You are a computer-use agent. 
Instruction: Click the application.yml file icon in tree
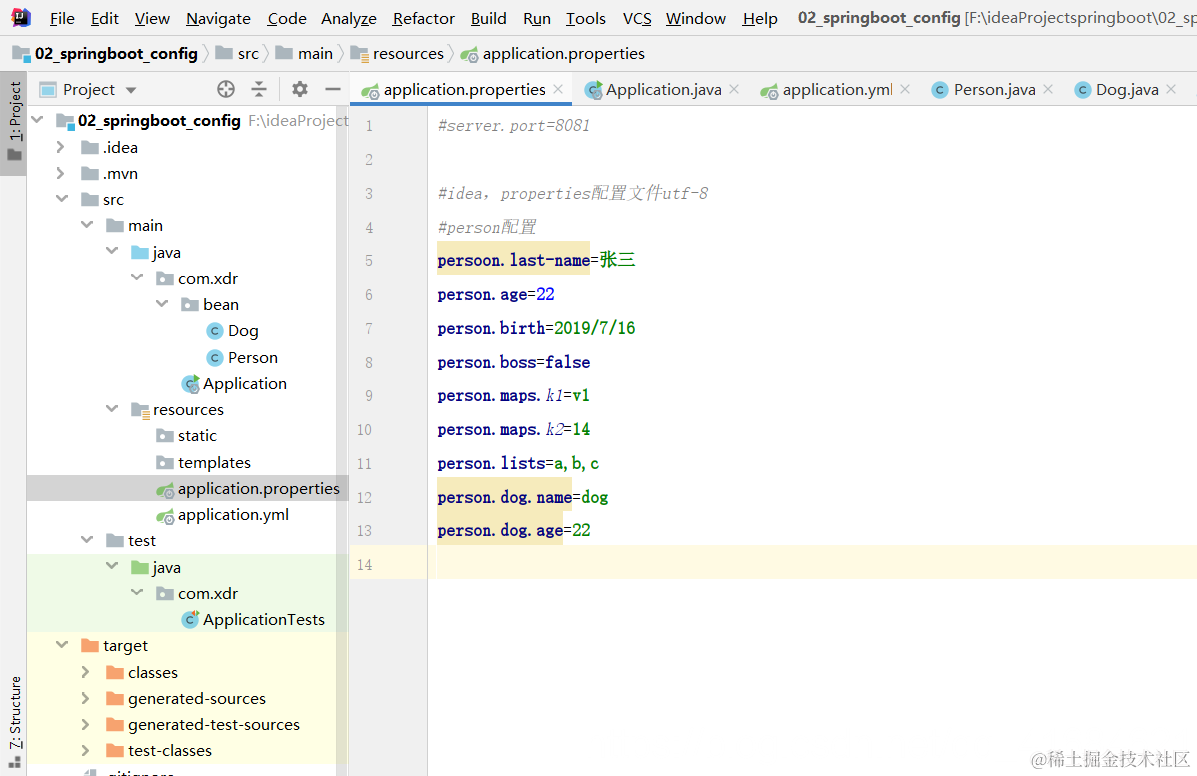tap(165, 516)
